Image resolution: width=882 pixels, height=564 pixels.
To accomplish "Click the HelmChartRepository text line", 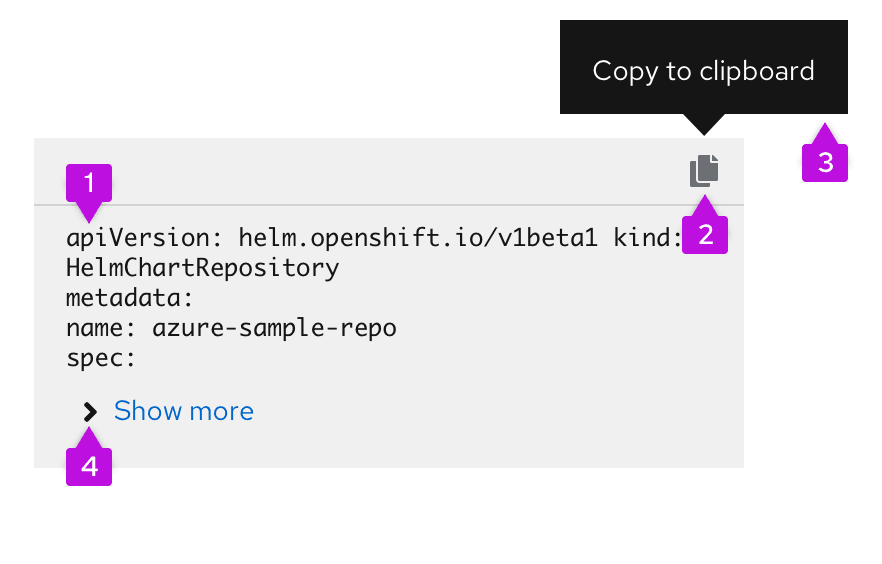I will [x=202, y=268].
